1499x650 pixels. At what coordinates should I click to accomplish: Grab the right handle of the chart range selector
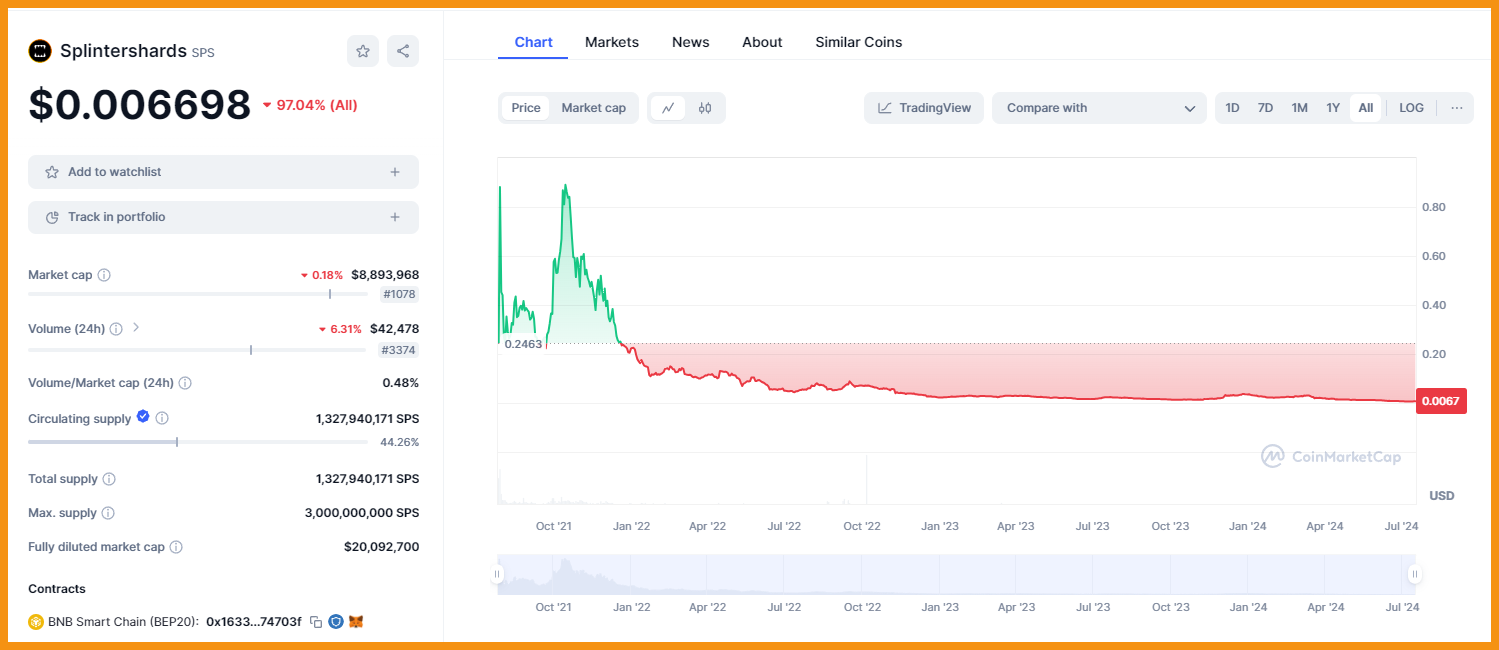(x=1415, y=575)
